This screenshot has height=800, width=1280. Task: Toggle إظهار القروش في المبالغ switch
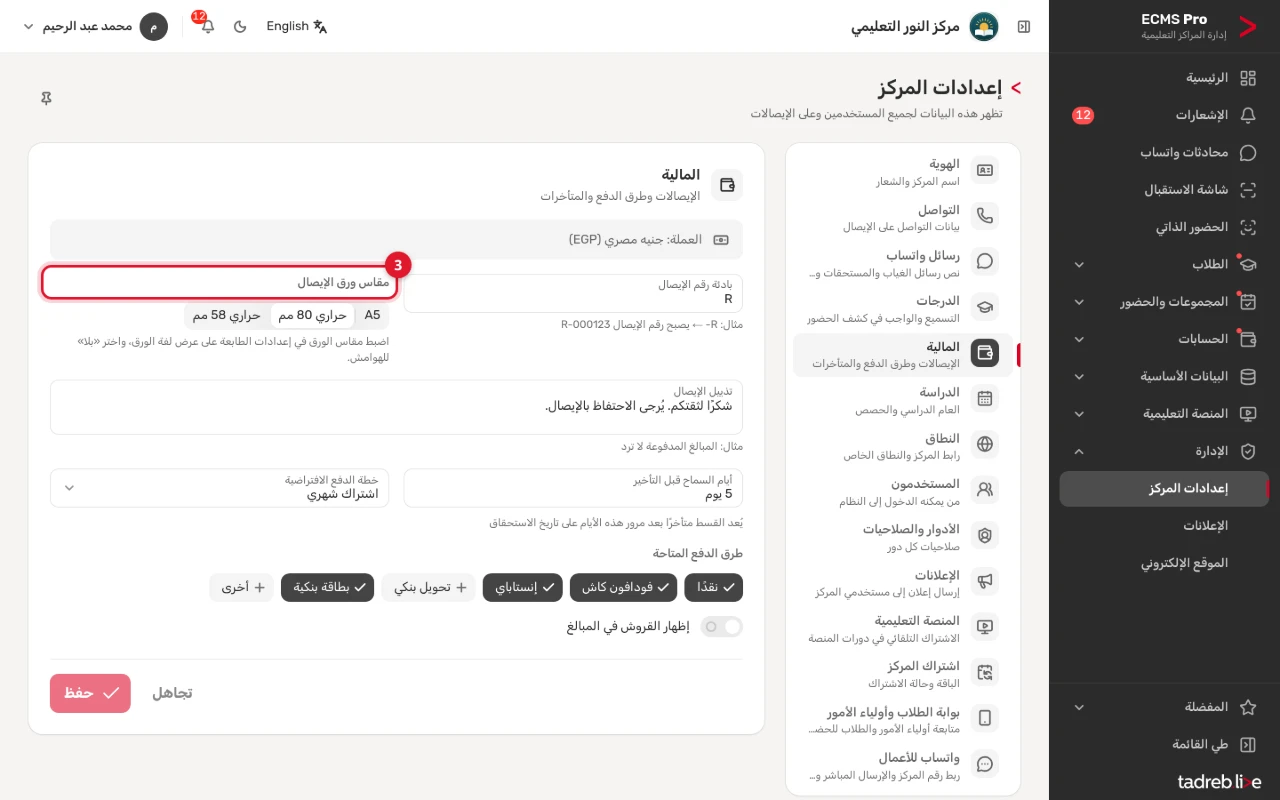coord(722,627)
